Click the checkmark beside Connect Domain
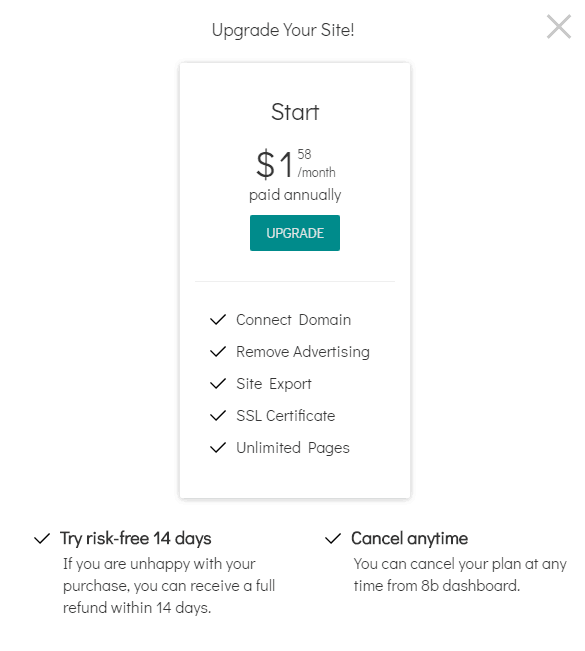This screenshot has height=651, width=585. pyautogui.click(x=218, y=320)
